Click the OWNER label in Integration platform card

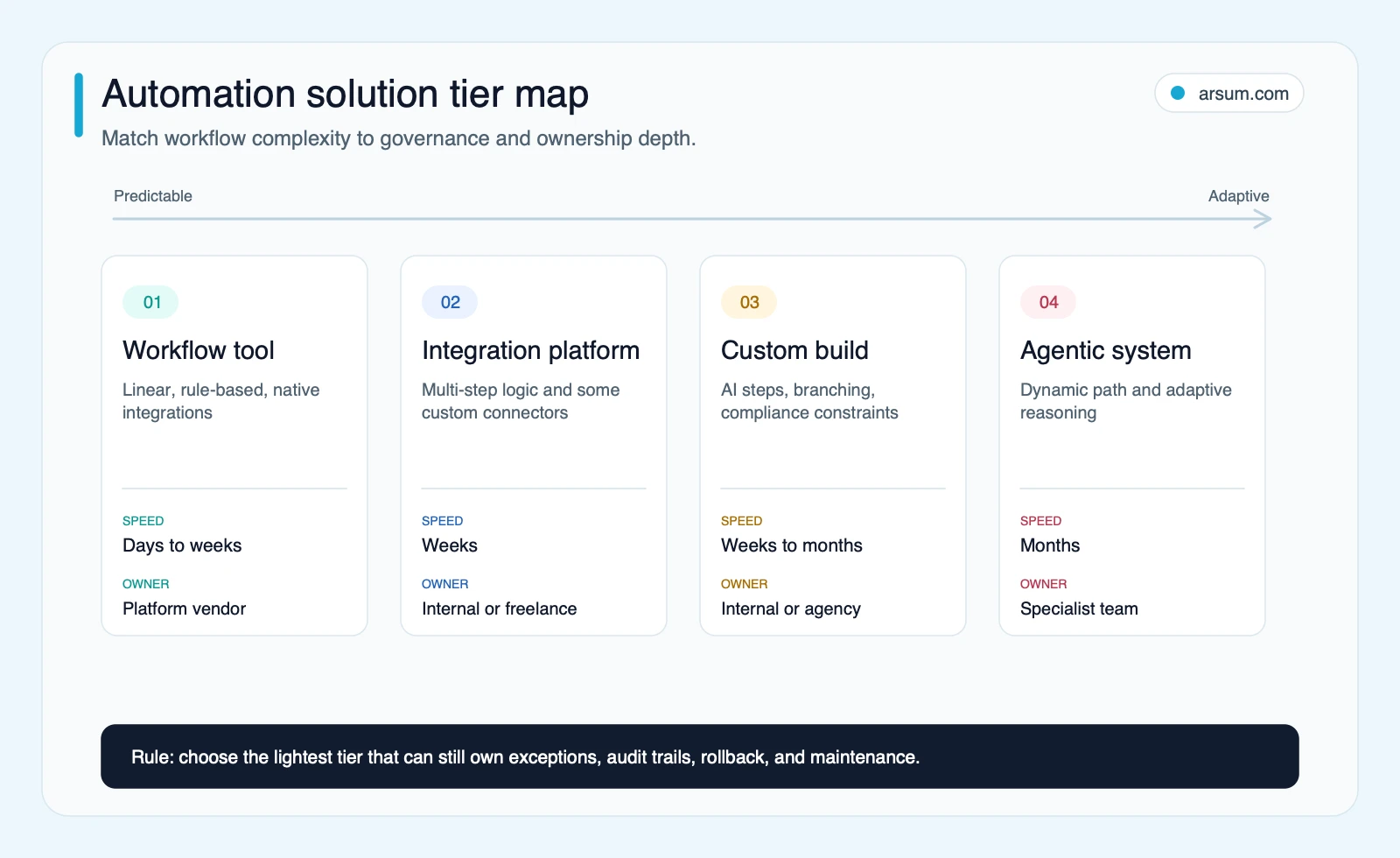click(445, 584)
